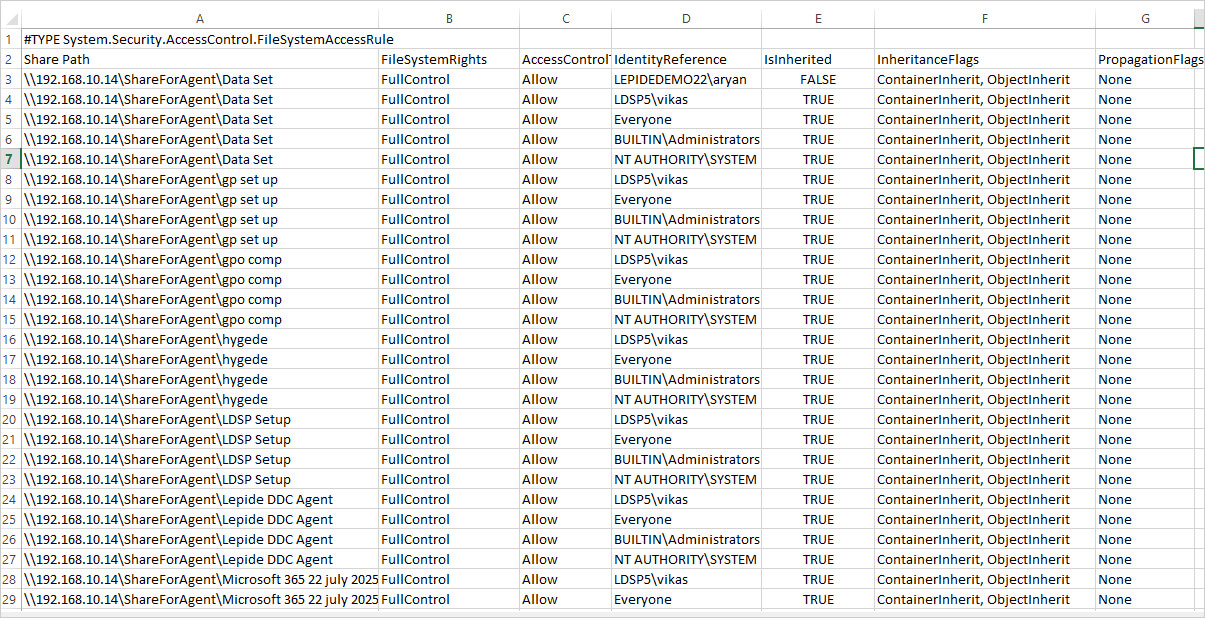Select the hygede path in row 16
Screen dimensions: 1205x618
tap(200, 339)
